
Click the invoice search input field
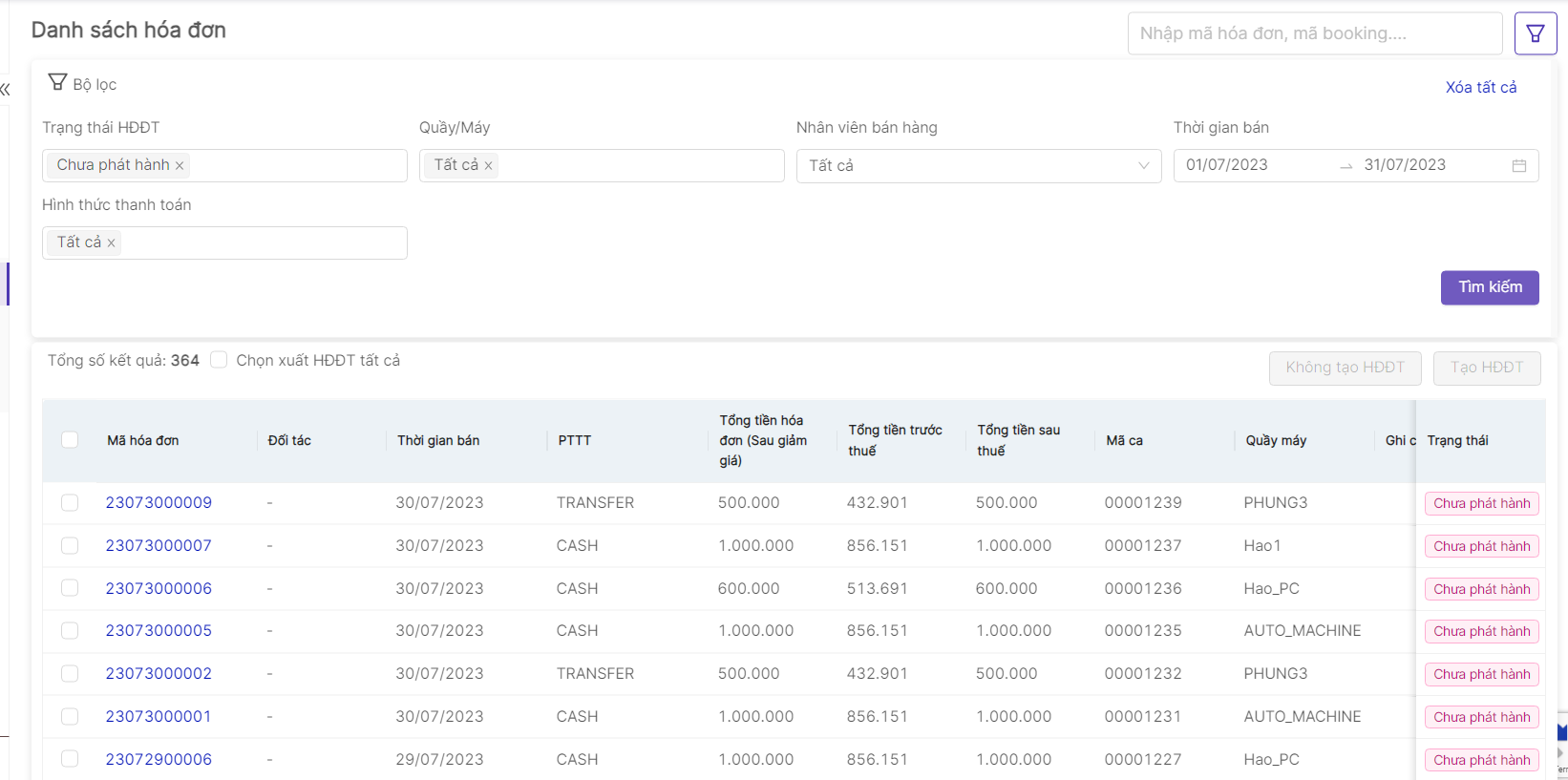[1314, 33]
